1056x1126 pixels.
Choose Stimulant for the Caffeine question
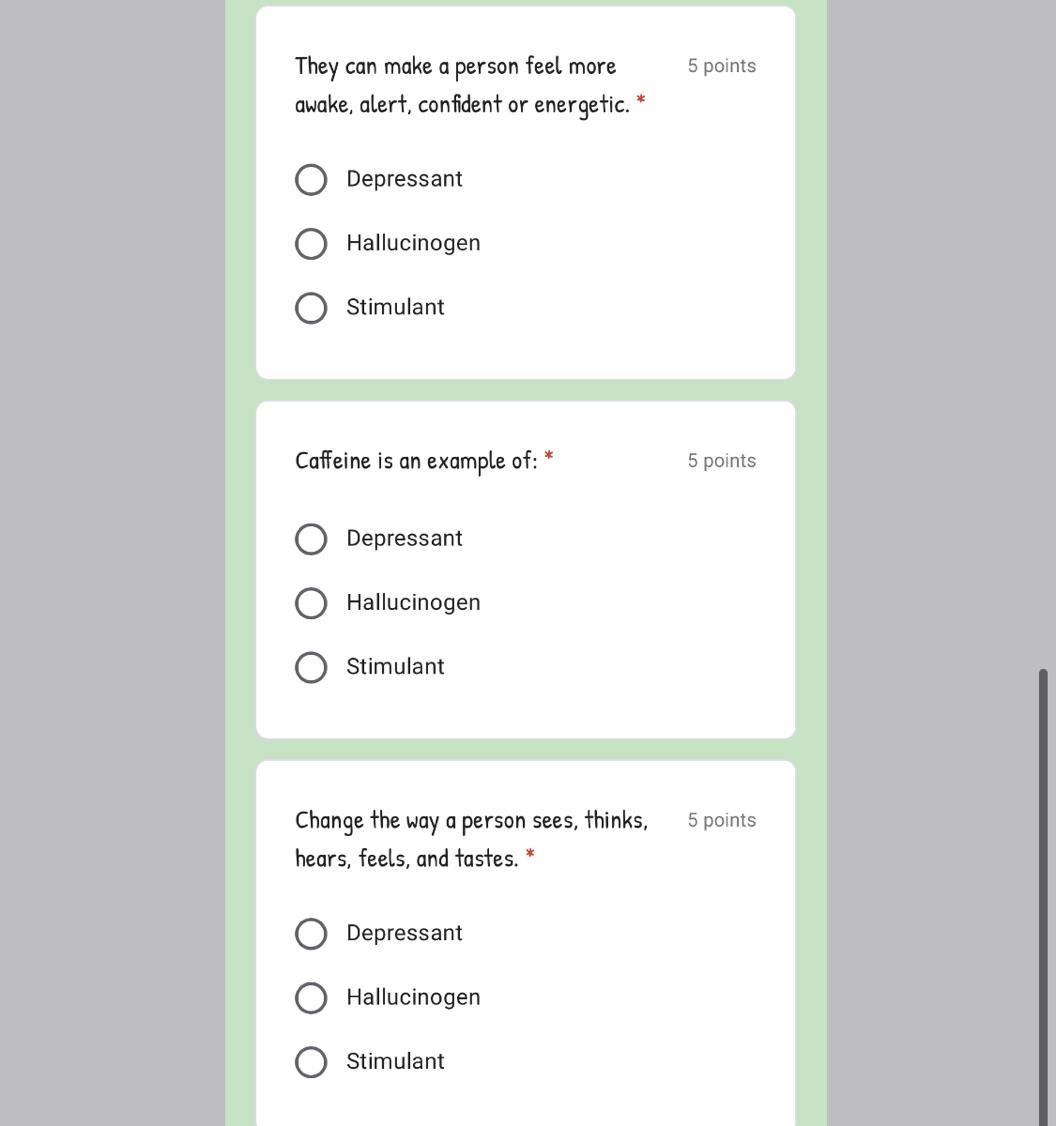tap(311, 667)
